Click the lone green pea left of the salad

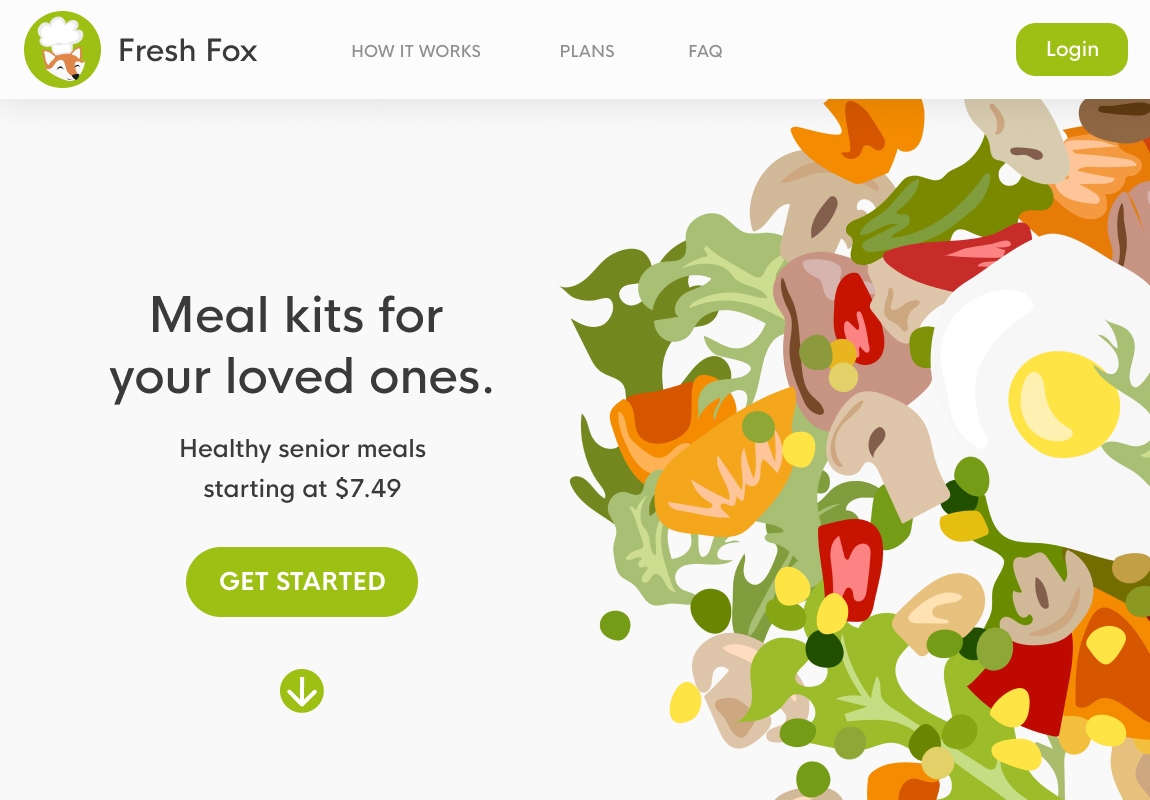615,625
